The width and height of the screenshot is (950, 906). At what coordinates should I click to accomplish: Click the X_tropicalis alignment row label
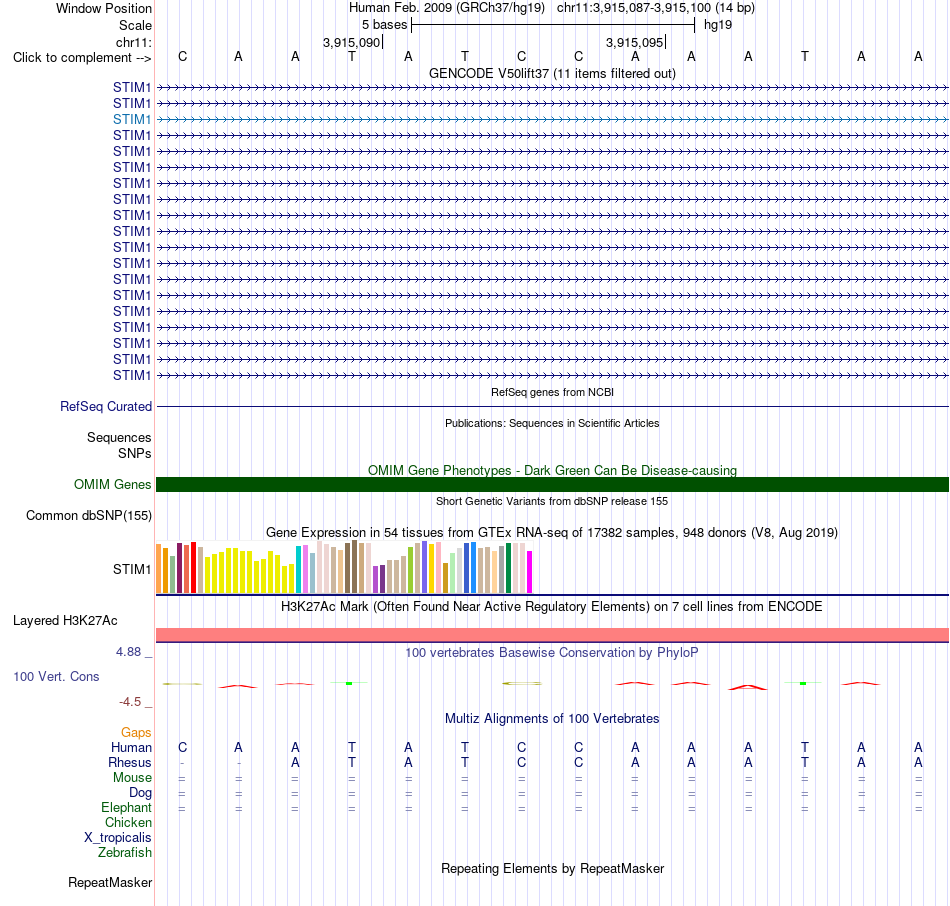(x=118, y=838)
